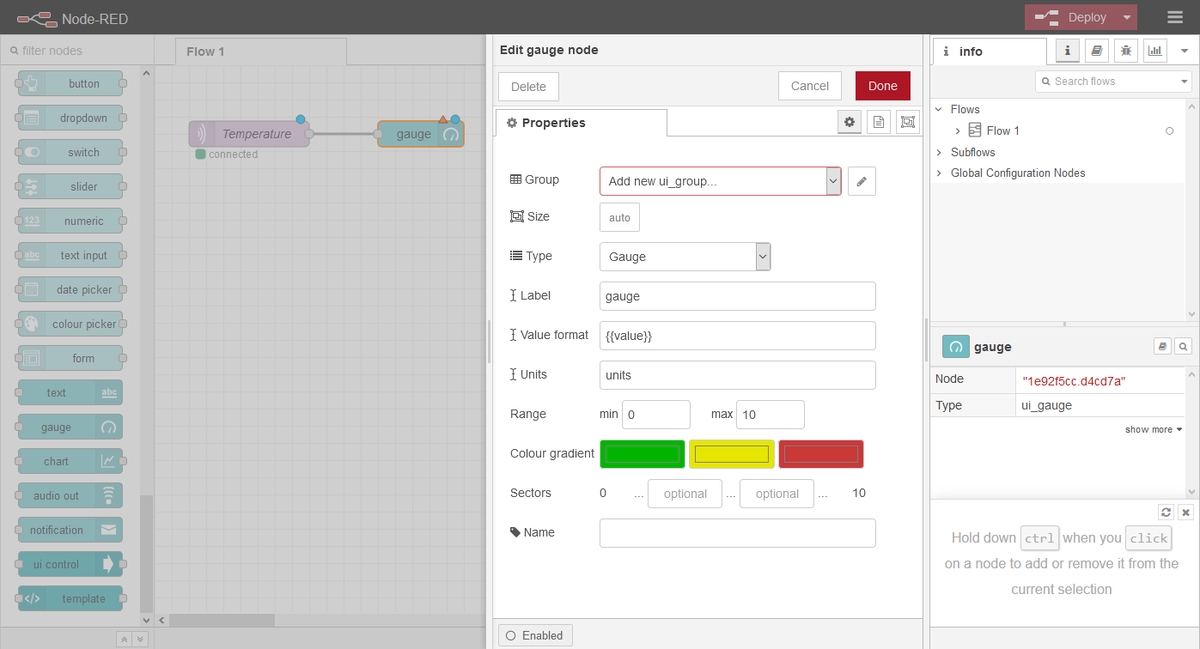
Task: Expand the Flow 1 tree item
Action: click(x=958, y=131)
